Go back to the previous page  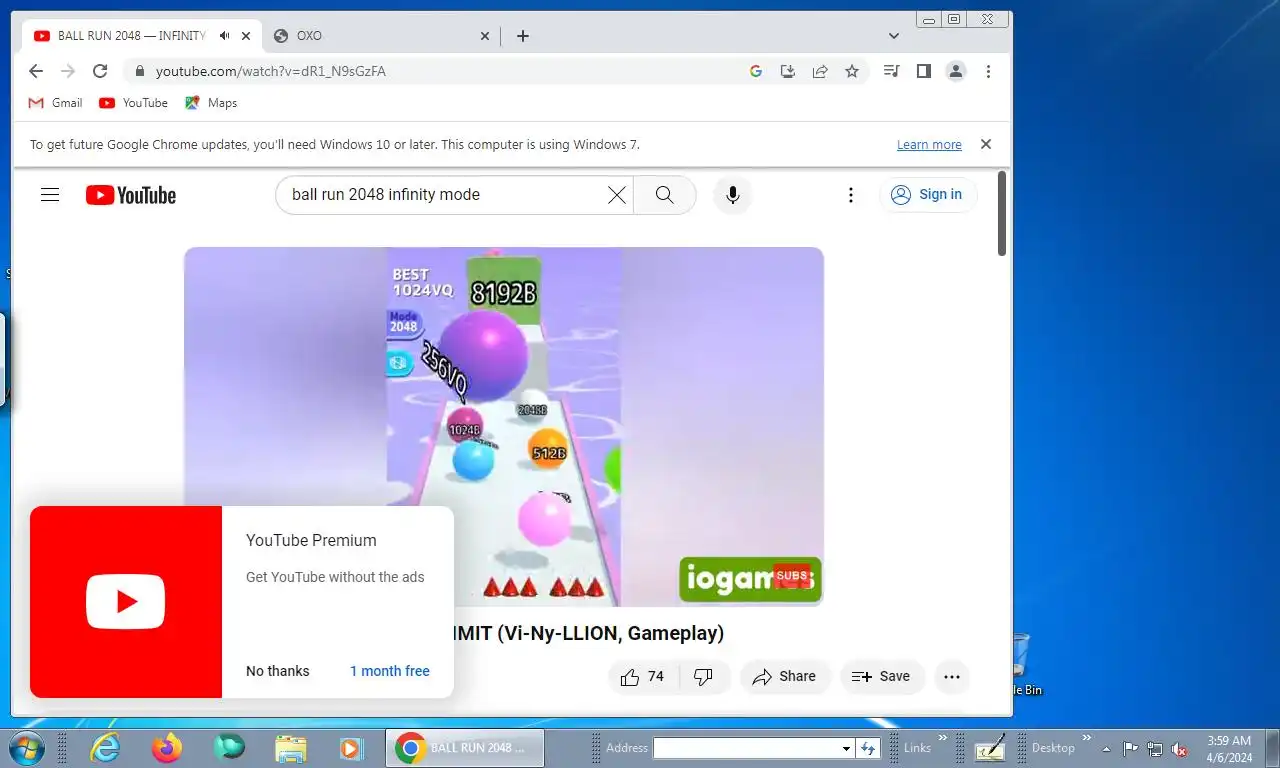click(x=36, y=71)
